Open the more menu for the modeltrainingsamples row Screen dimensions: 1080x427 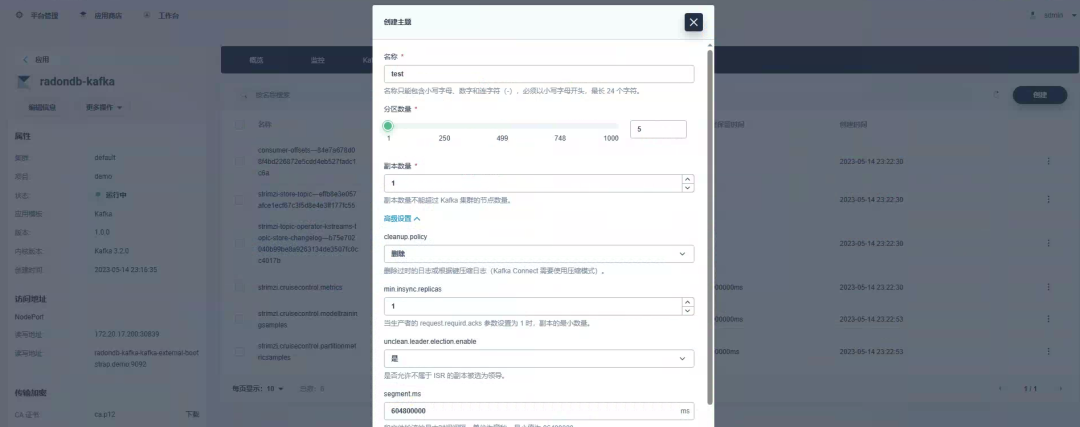(x=1048, y=319)
